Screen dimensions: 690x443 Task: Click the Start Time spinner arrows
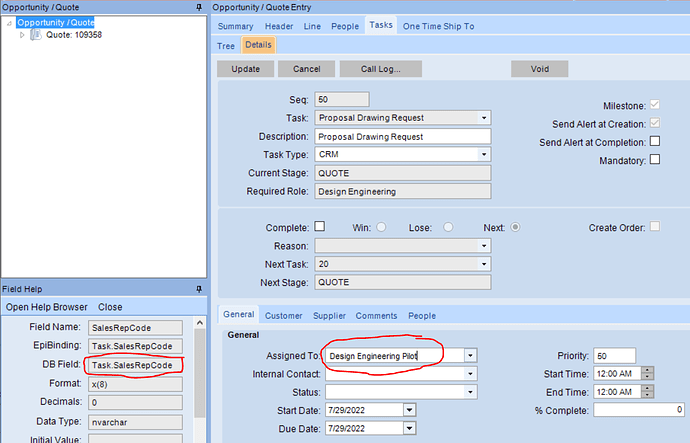647,373
